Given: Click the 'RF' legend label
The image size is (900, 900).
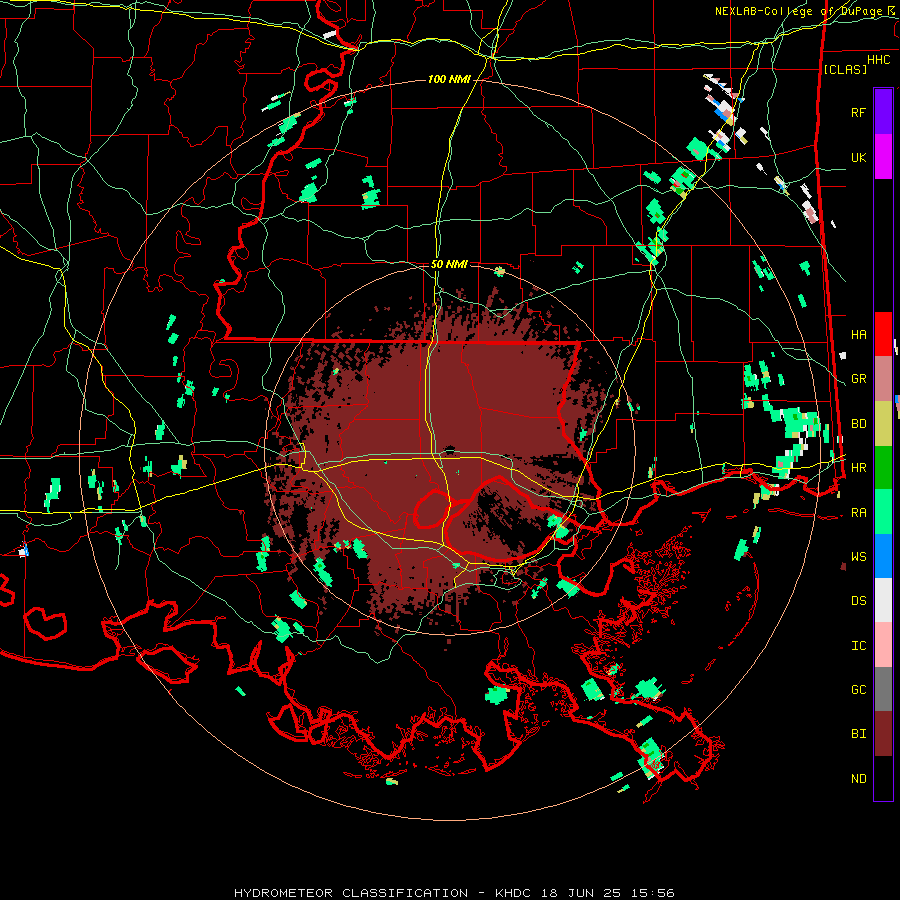Looking at the screenshot, I should (858, 112).
